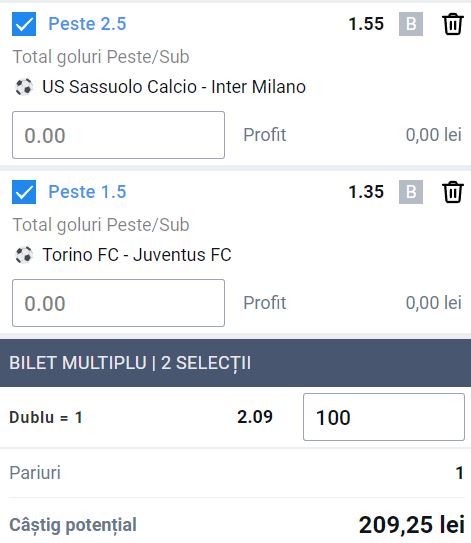
Task: Select the Torino FC - Juventus FC match
Action: pos(137,255)
